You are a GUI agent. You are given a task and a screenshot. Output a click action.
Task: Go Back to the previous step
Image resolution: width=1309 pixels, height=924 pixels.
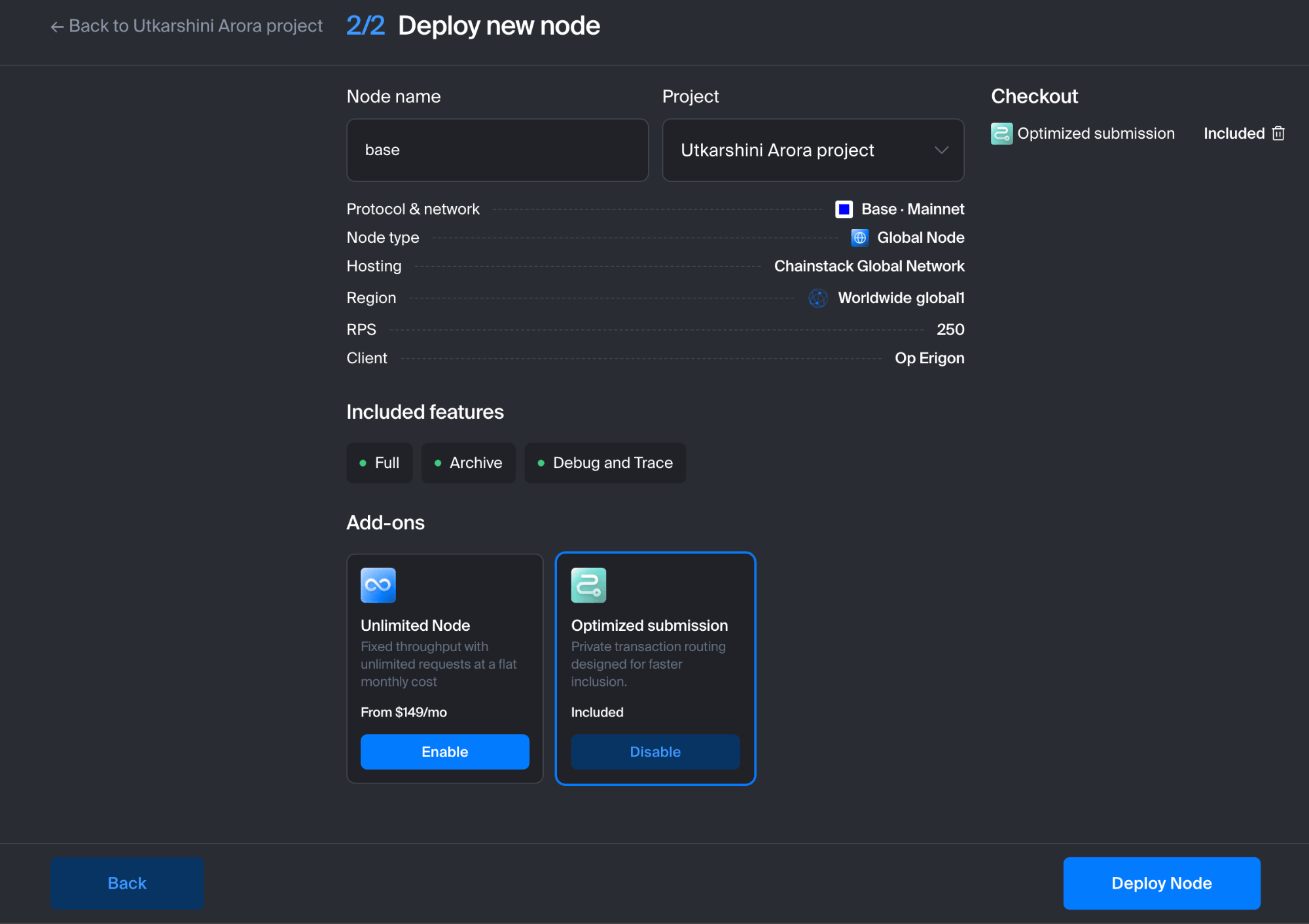pos(127,883)
